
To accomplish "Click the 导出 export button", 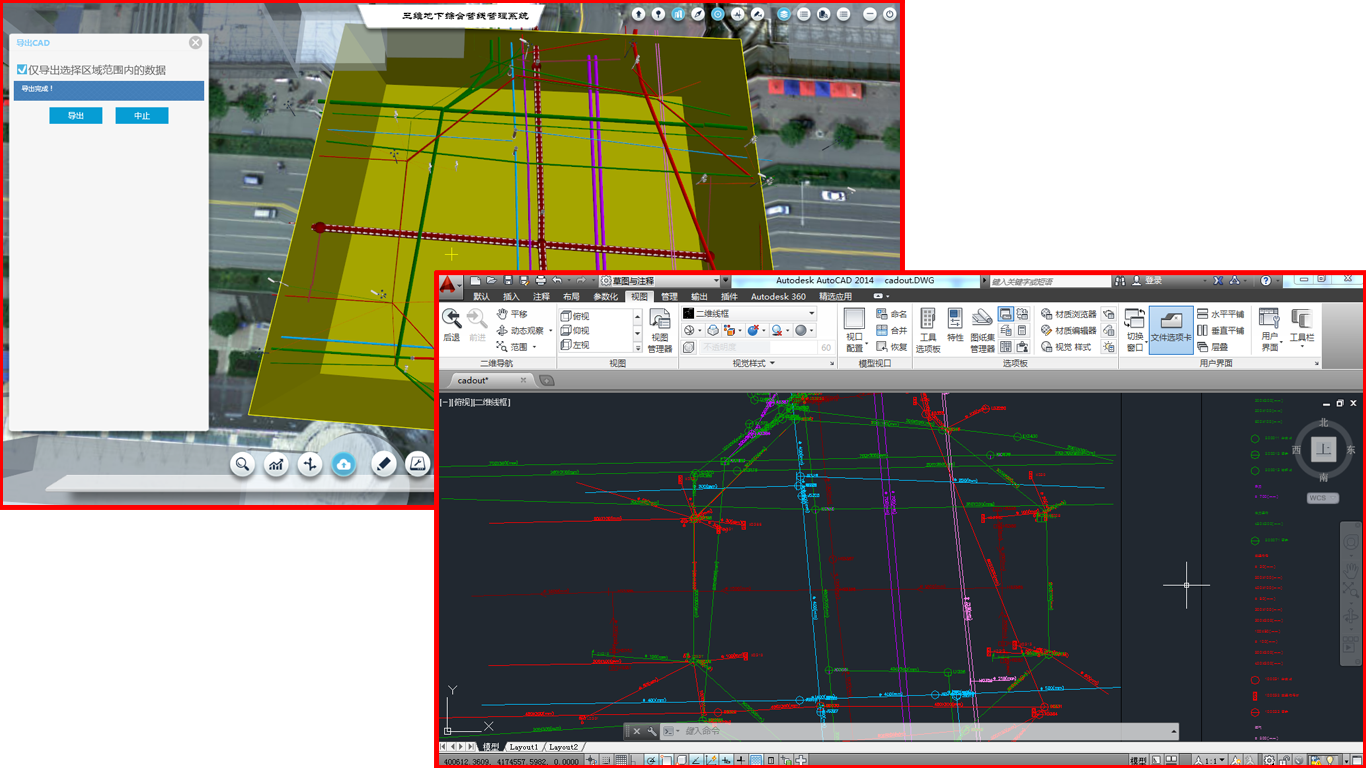I will coord(76,116).
